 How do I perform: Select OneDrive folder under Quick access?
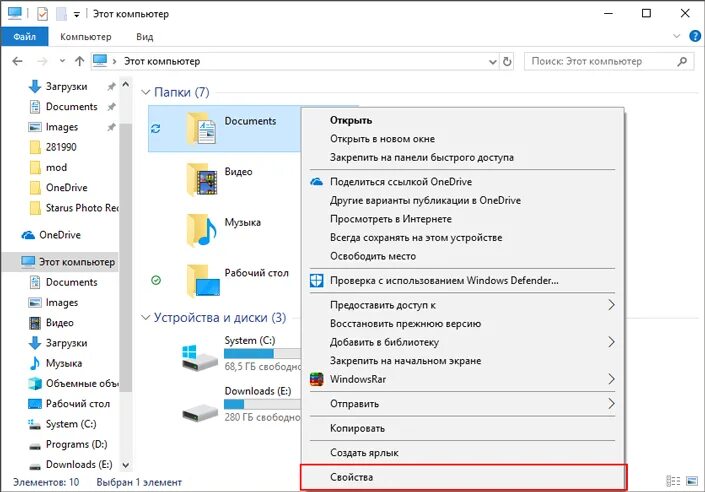pos(66,188)
